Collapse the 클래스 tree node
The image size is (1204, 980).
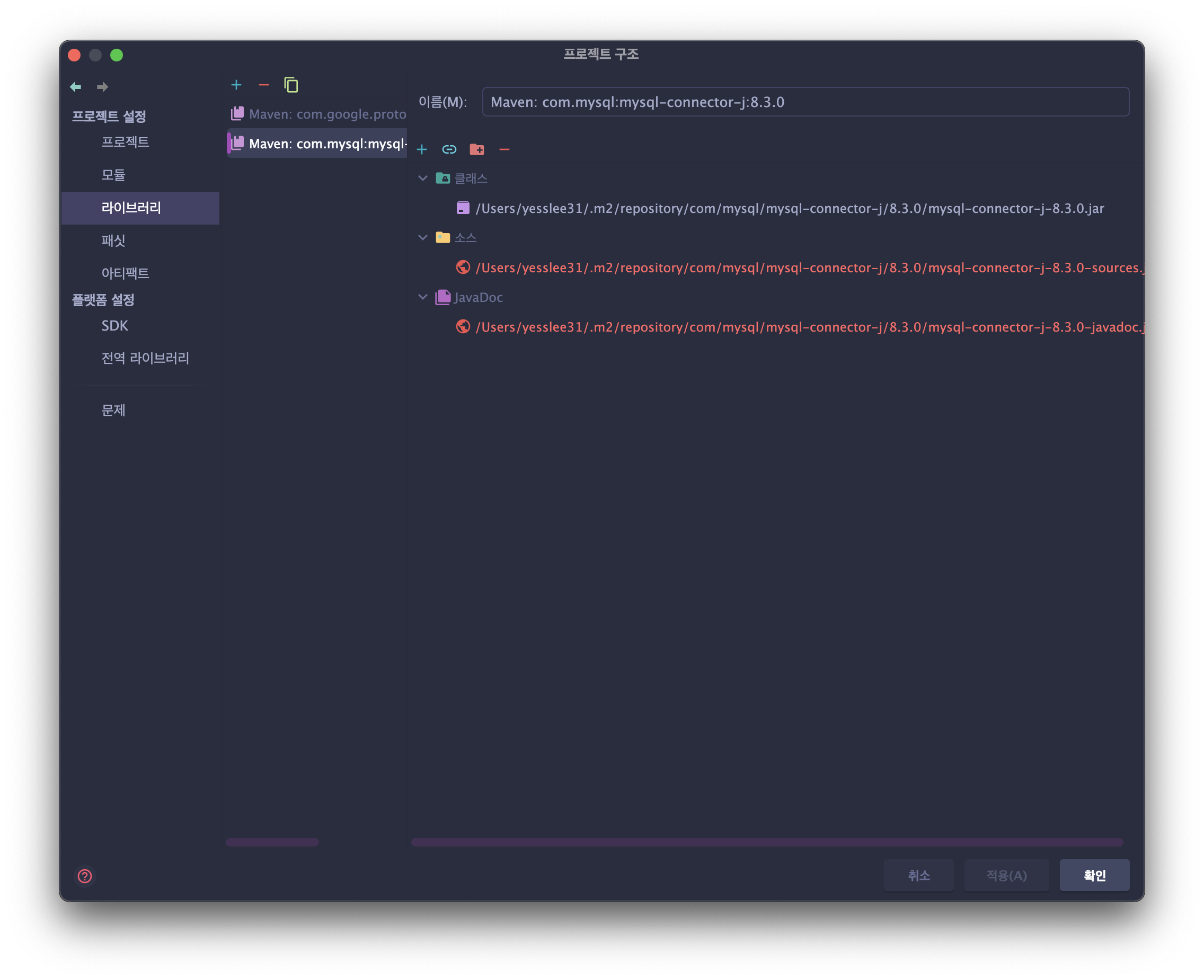(422, 179)
